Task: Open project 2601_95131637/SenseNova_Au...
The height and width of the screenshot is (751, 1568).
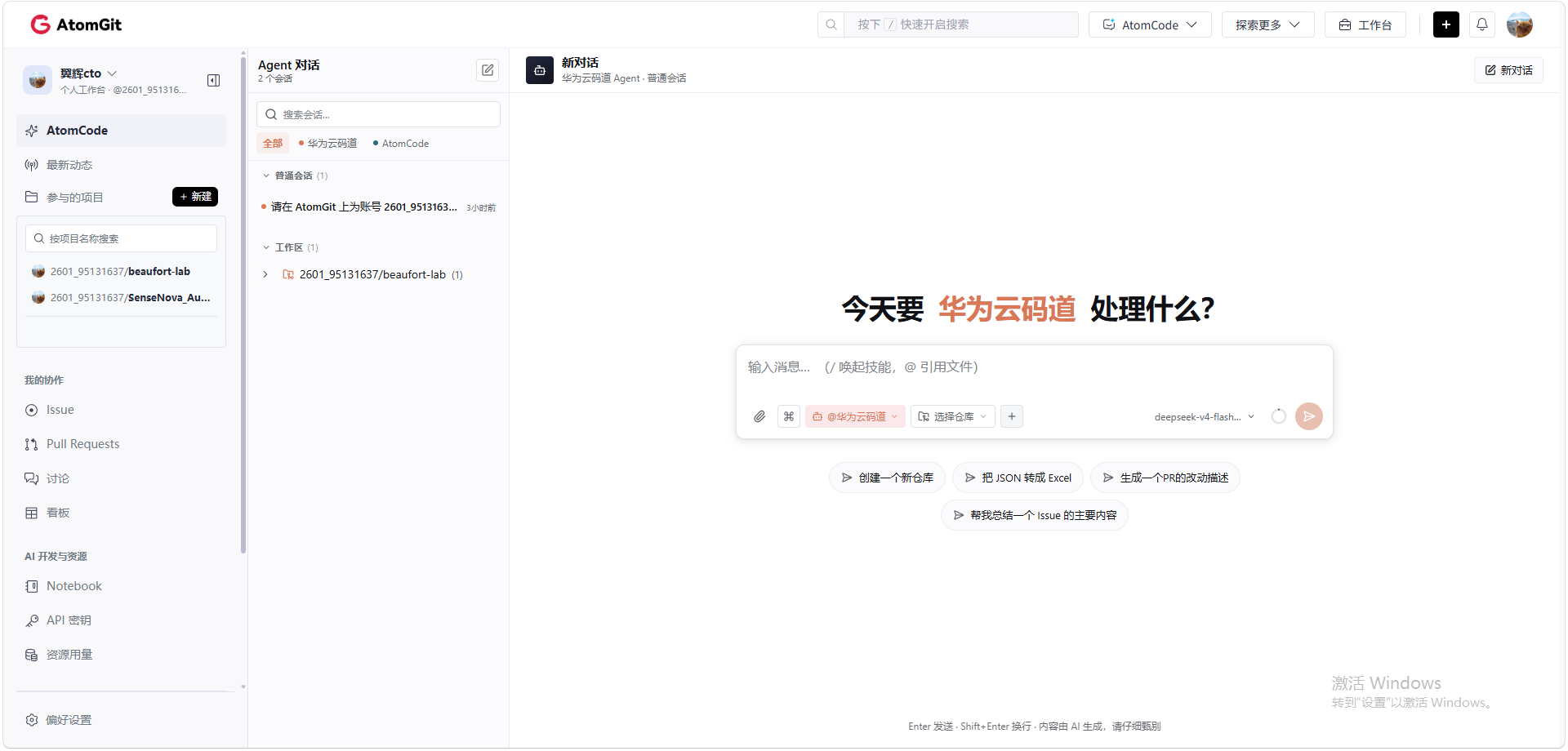Action: (x=121, y=298)
